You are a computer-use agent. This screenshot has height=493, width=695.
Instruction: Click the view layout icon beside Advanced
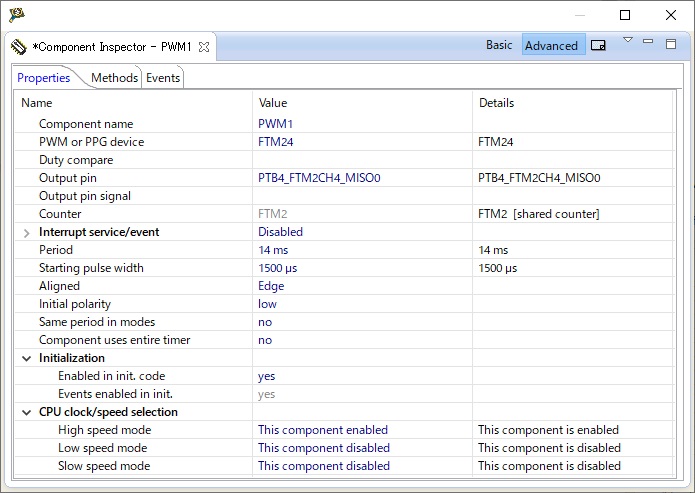pos(598,45)
